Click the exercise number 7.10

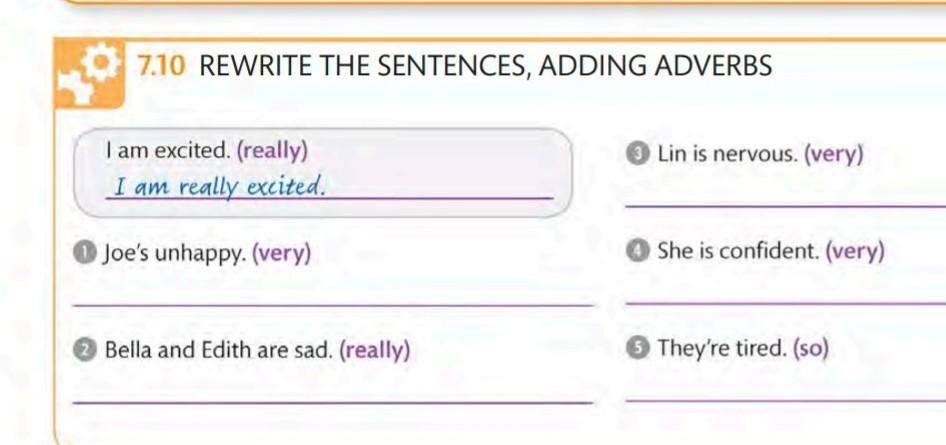[x=160, y=66]
